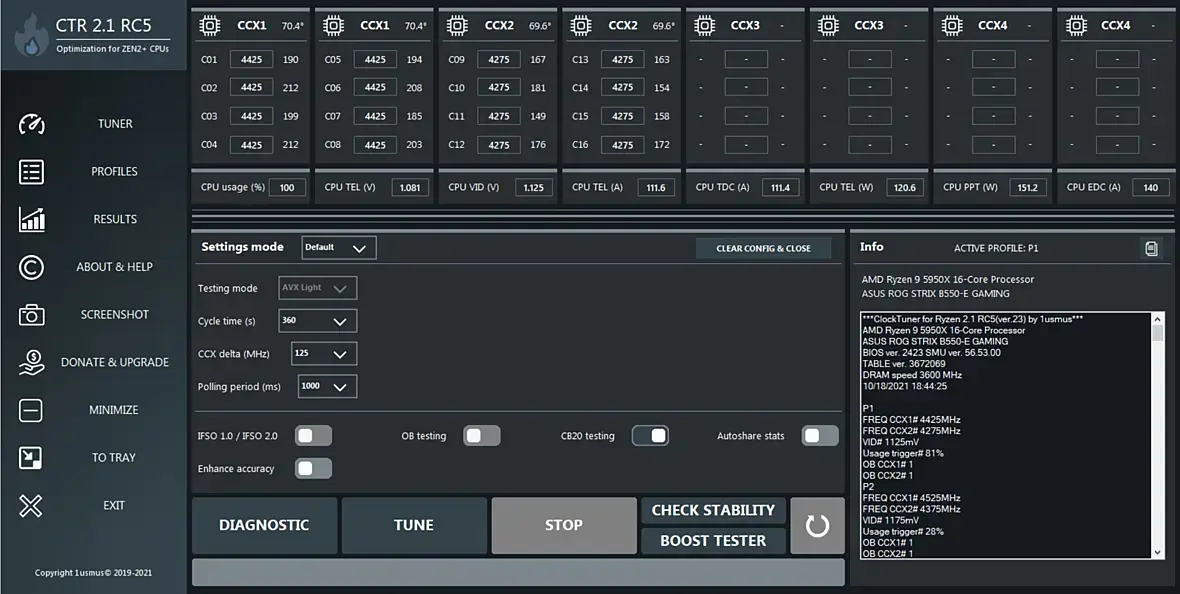This screenshot has width=1180, height=594.
Task: Click the Minimize box icon
Action: [x=31, y=410]
